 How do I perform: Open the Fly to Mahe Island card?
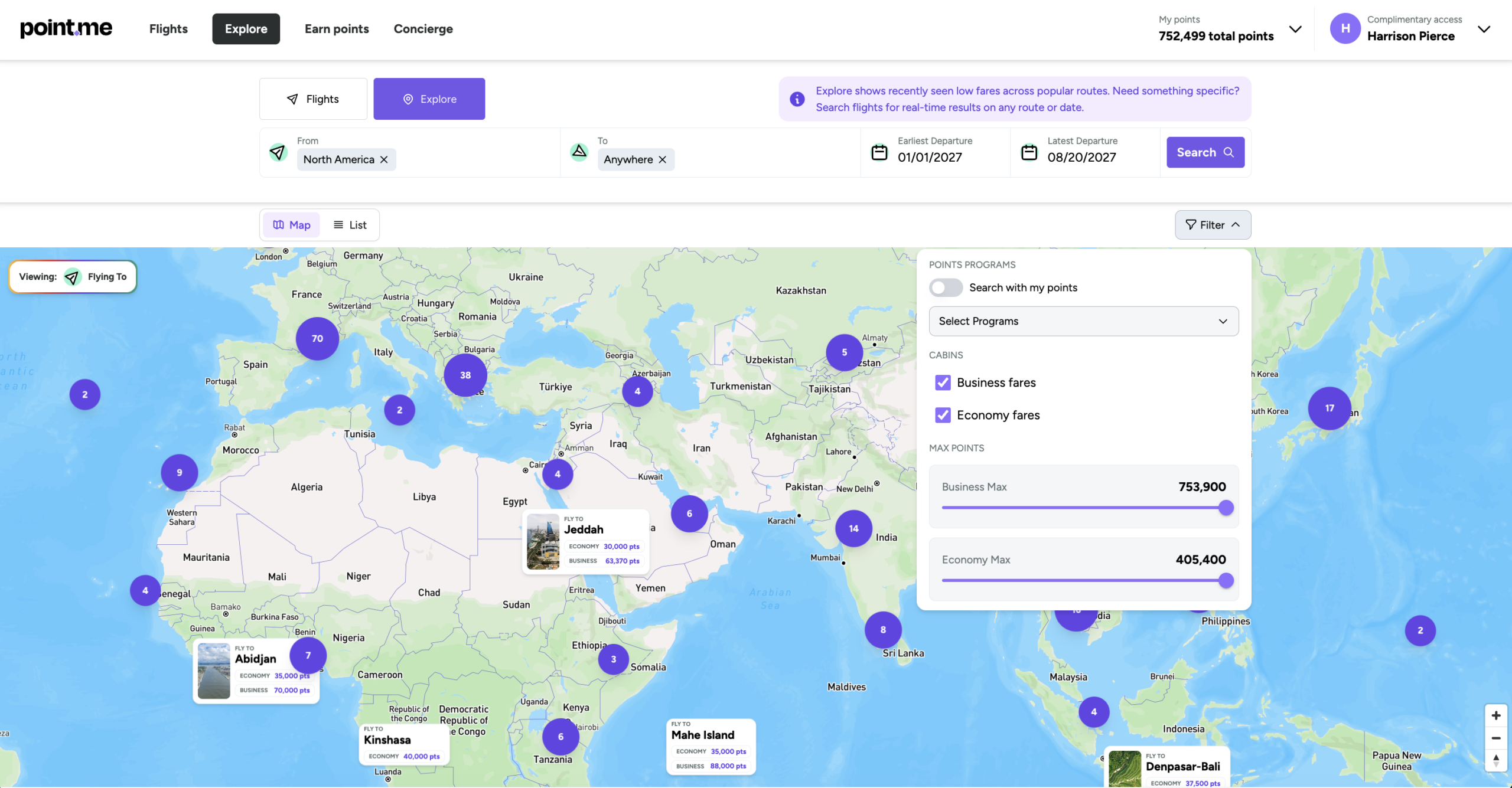pos(711,747)
